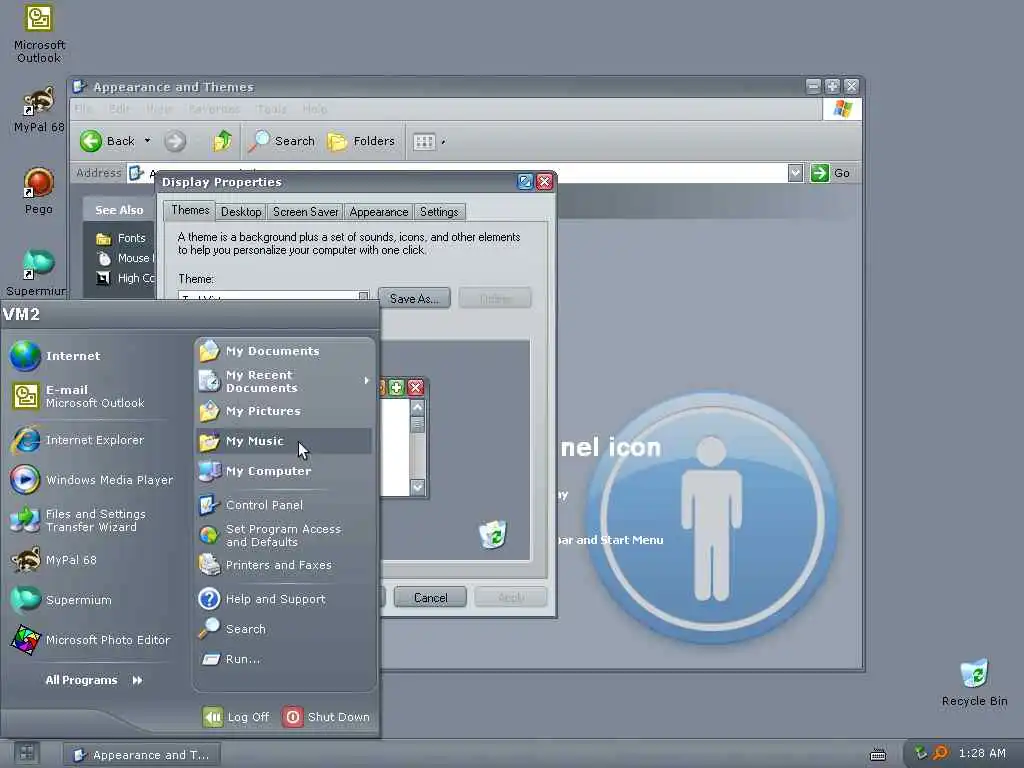
Task: Click the Shut Down button
Action: coord(327,717)
